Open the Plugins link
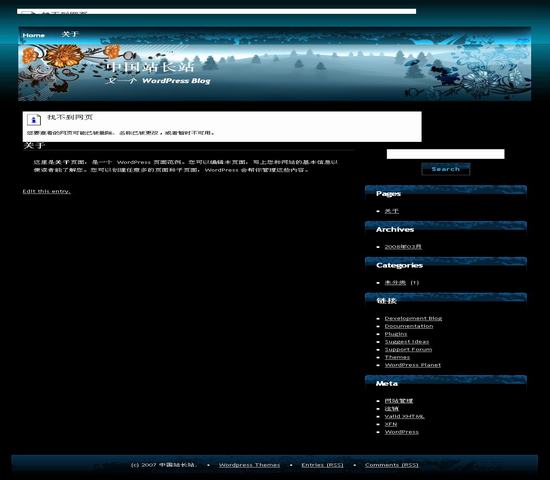550x480 pixels. pyautogui.click(x=396, y=334)
